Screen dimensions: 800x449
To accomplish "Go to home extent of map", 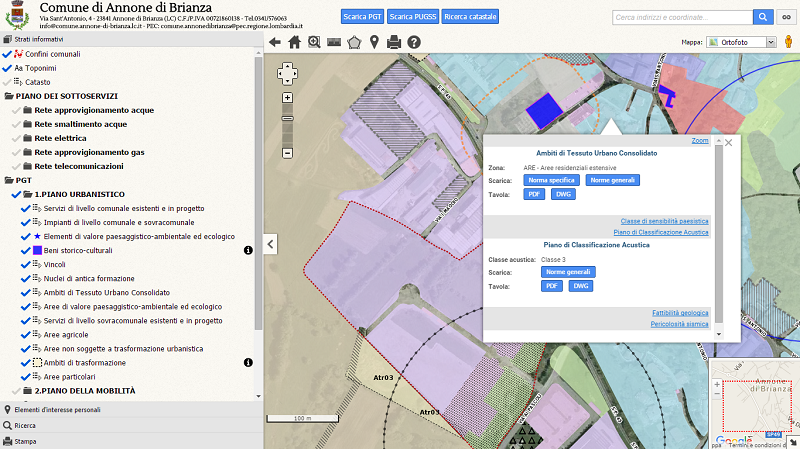I will [x=294, y=42].
